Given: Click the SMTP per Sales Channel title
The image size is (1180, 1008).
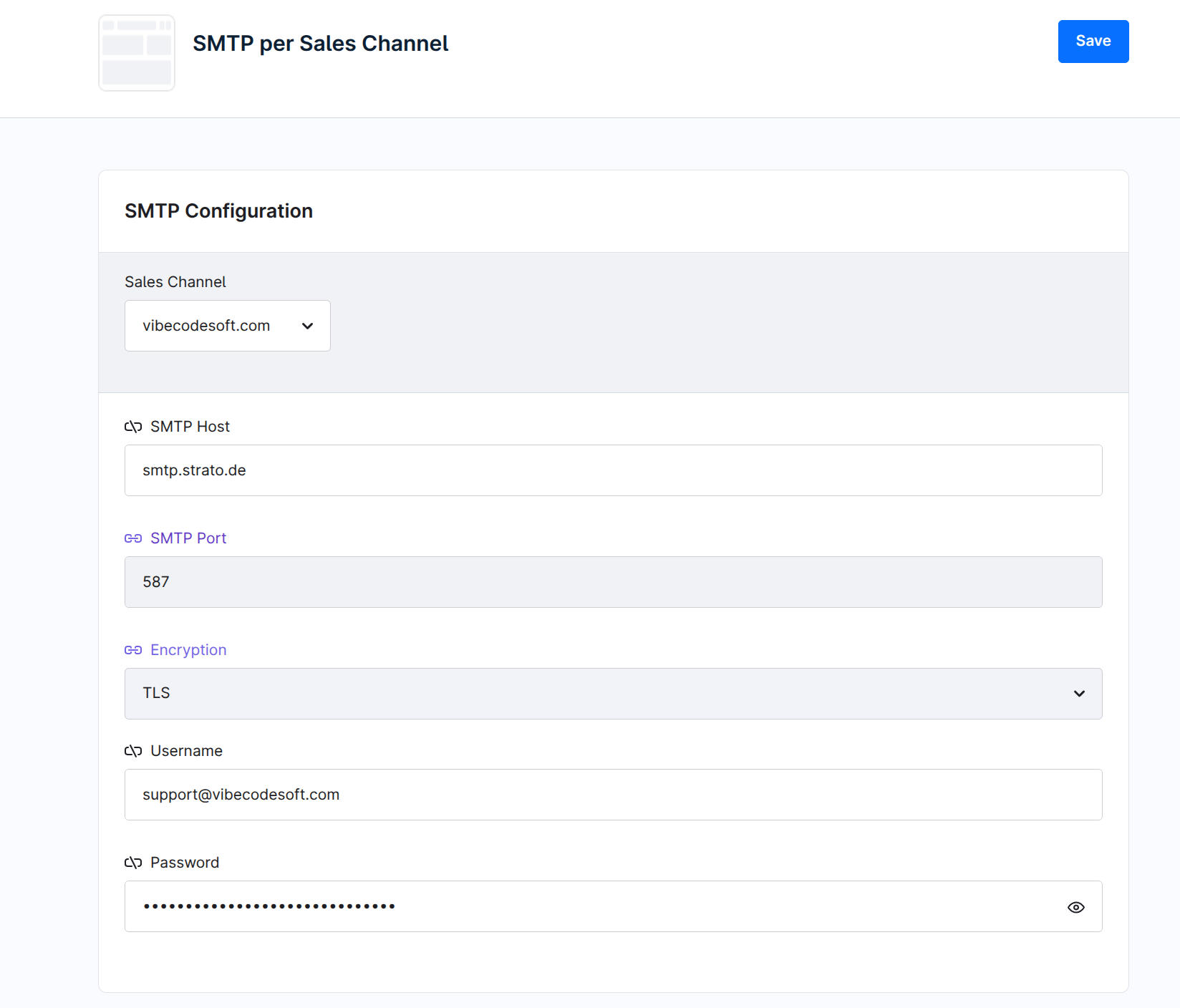Looking at the screenshot, I should 320,44.
